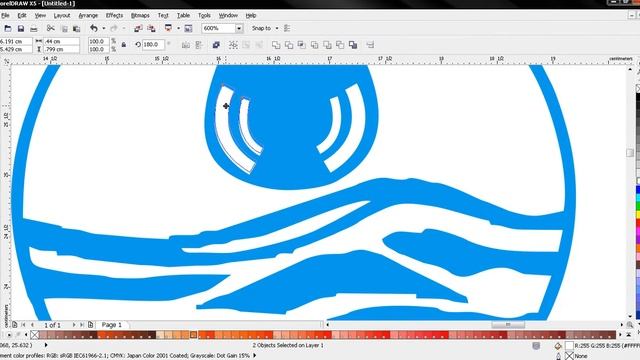Click the rotation angle 180.0 field
This screenshot has height=360, width=640.
[153, 44]
